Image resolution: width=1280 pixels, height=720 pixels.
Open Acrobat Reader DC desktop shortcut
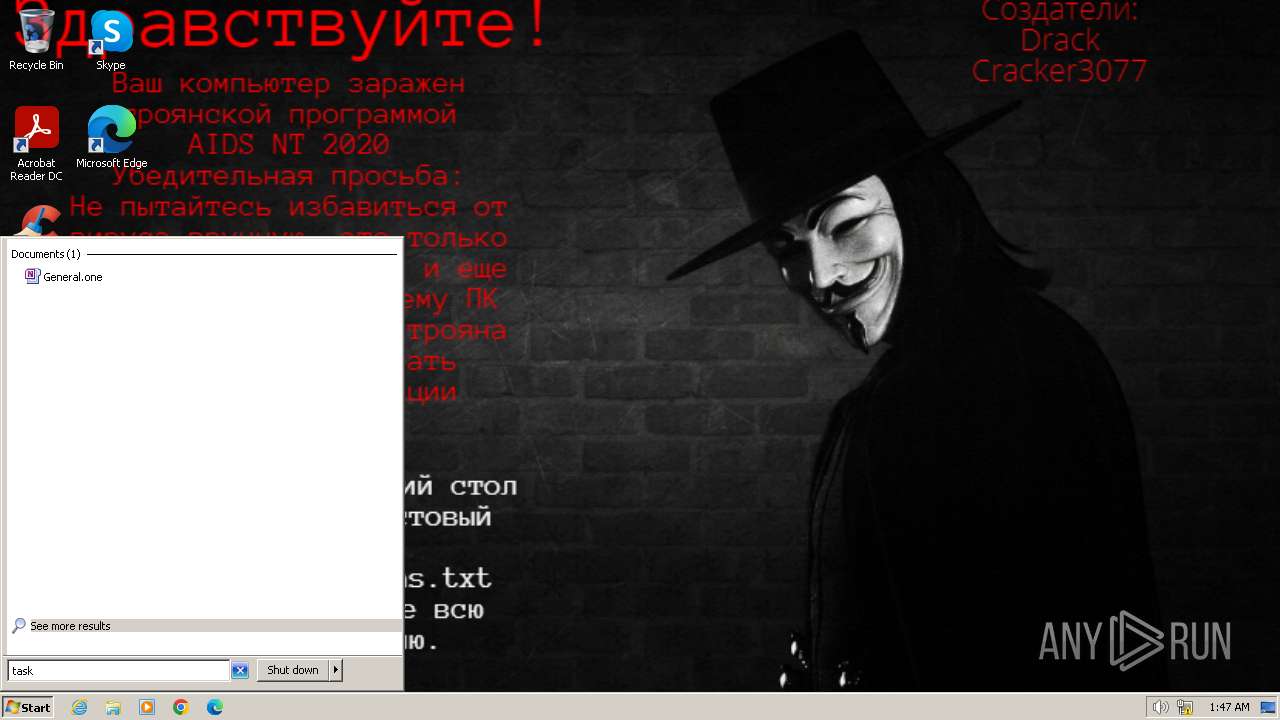point(36,144)
